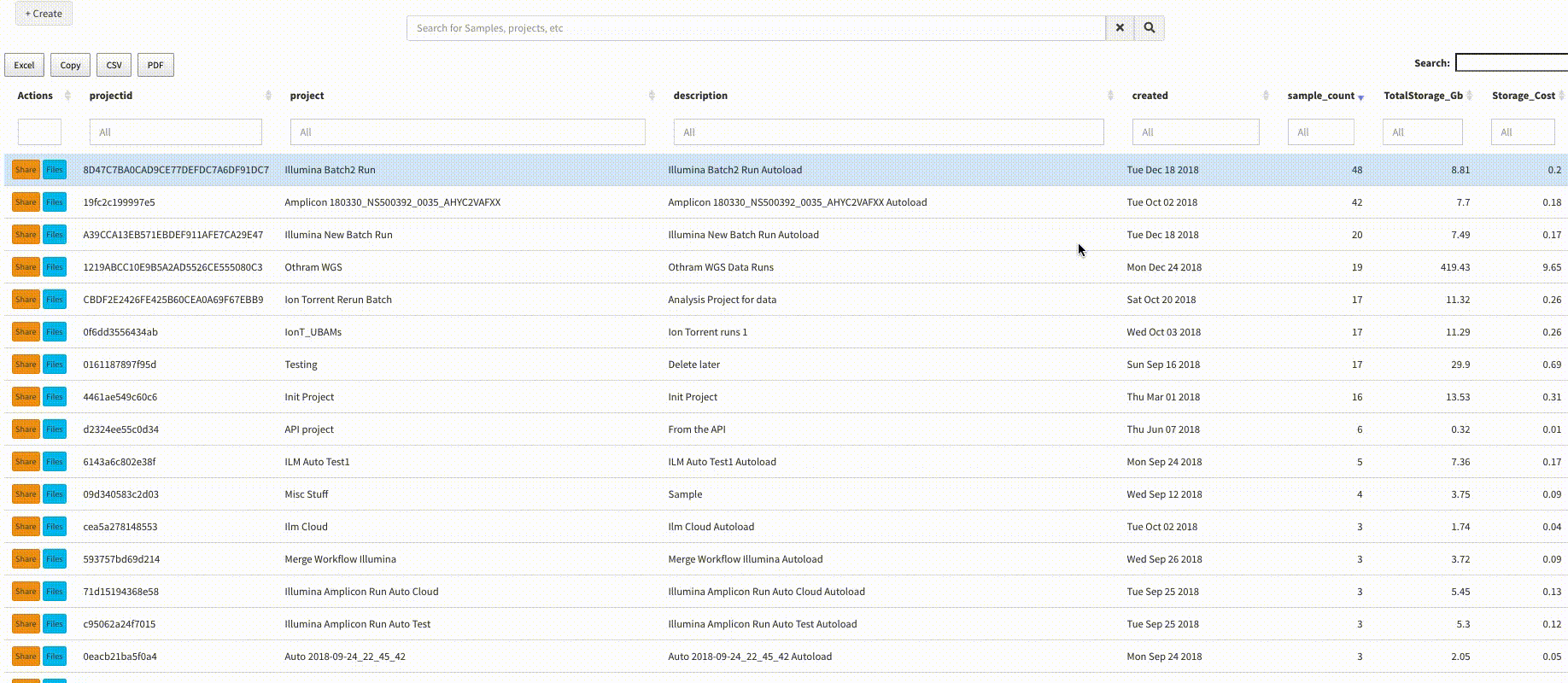Select project id 1219ABCC10E9B5A2AD5526CE555080C3
1568x683 pixels.
tap(173, 267)
